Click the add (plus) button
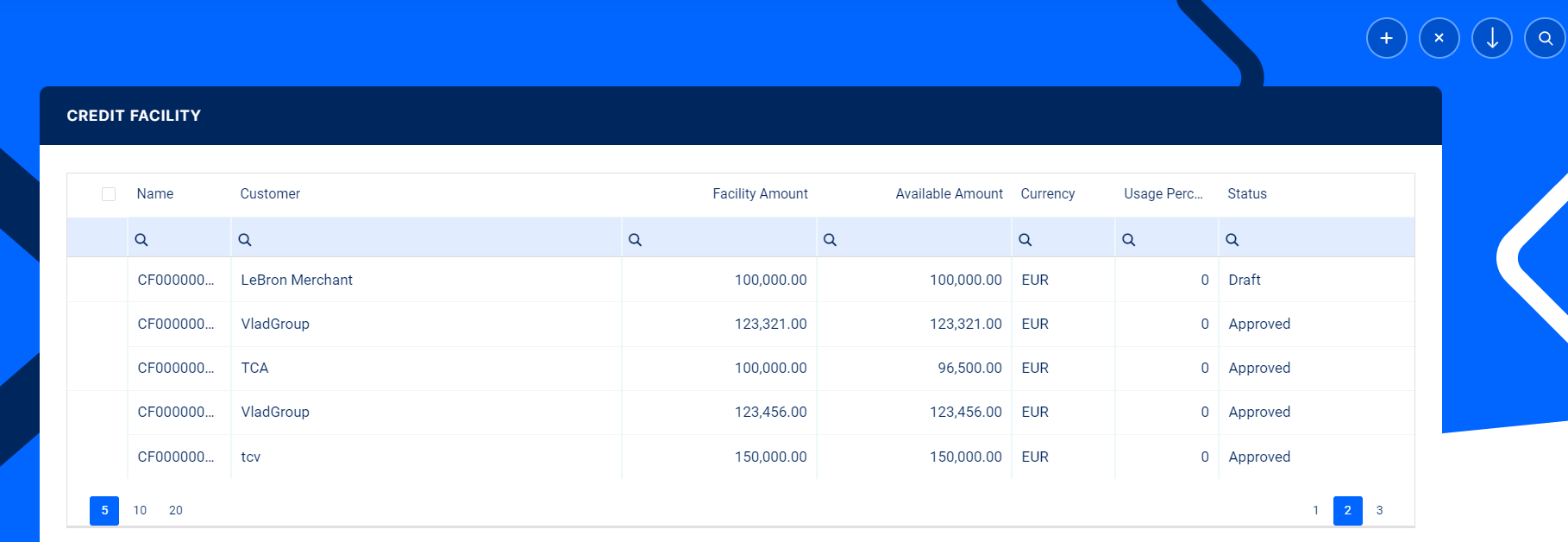The height and width of the screenshot is (542, 1568). pos(1386,38)
